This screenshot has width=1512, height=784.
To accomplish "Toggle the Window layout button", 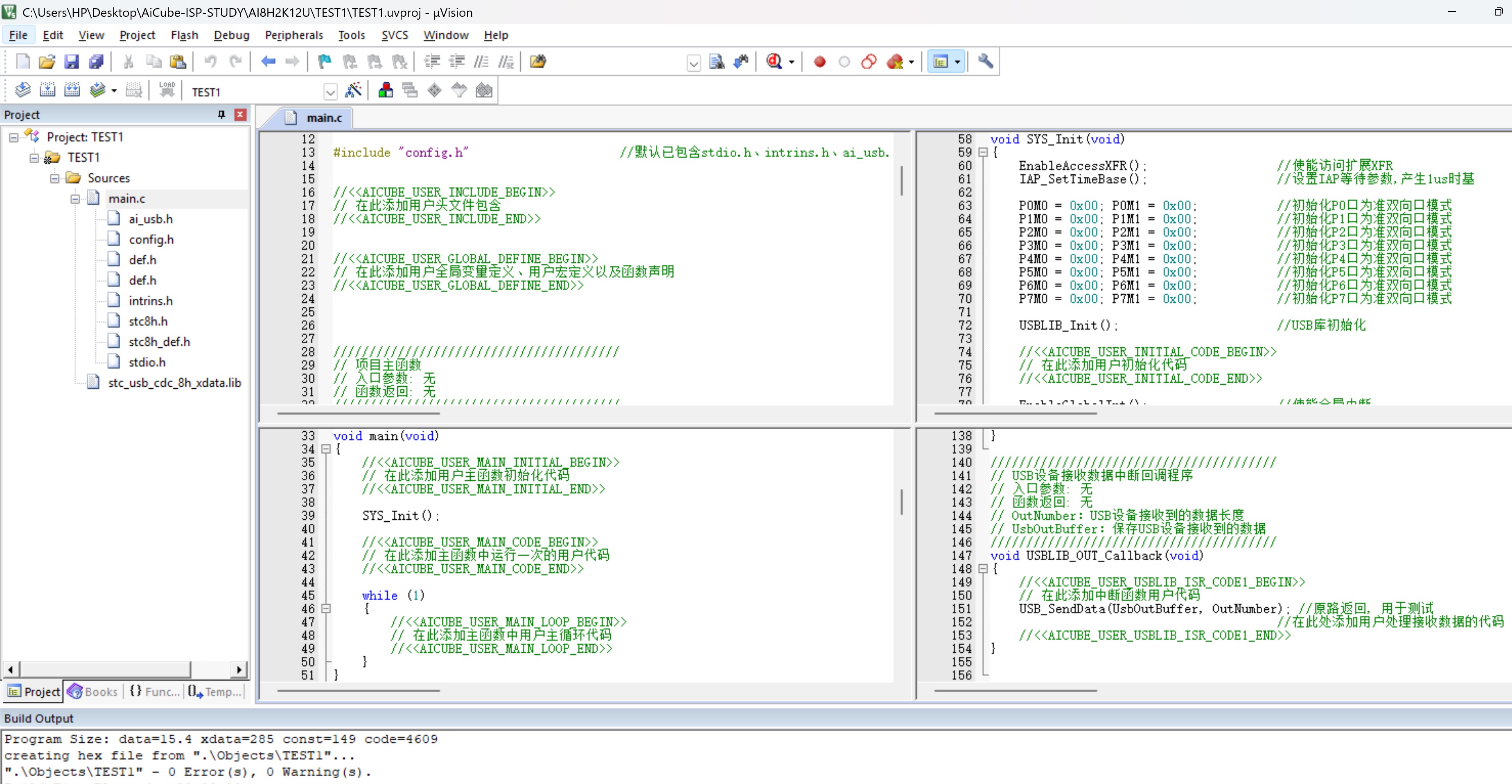I will point(941,62).
